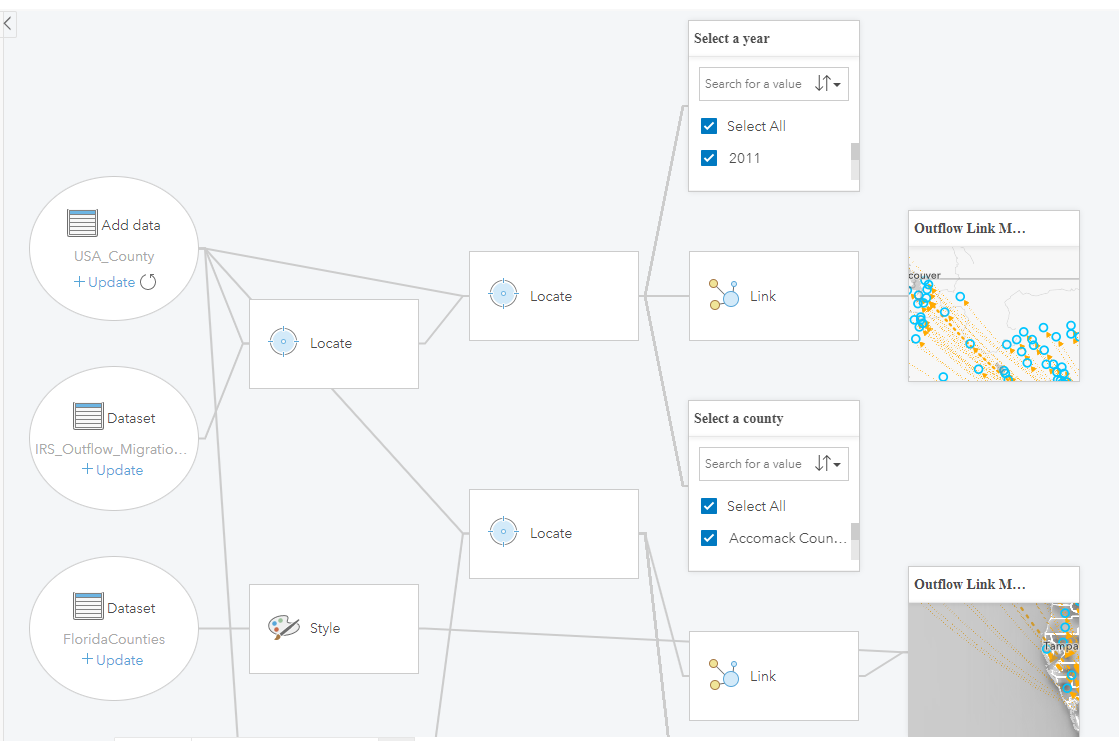Click the IRS_Outflow_Migration dataset icon
The width and height of the screenshot is (1119, 741).
88,417
